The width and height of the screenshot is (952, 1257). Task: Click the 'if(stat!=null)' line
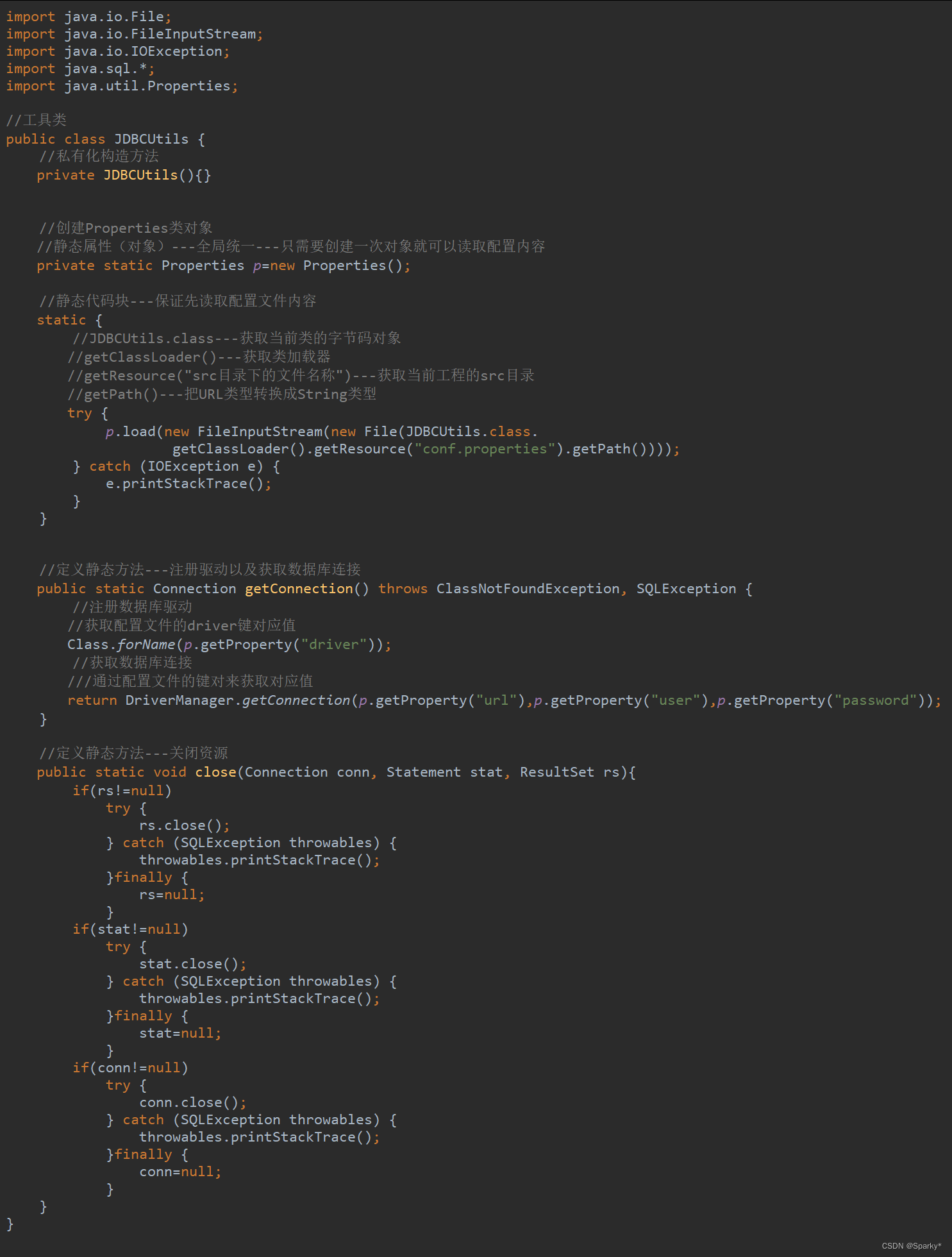click(x=130, y=929)
